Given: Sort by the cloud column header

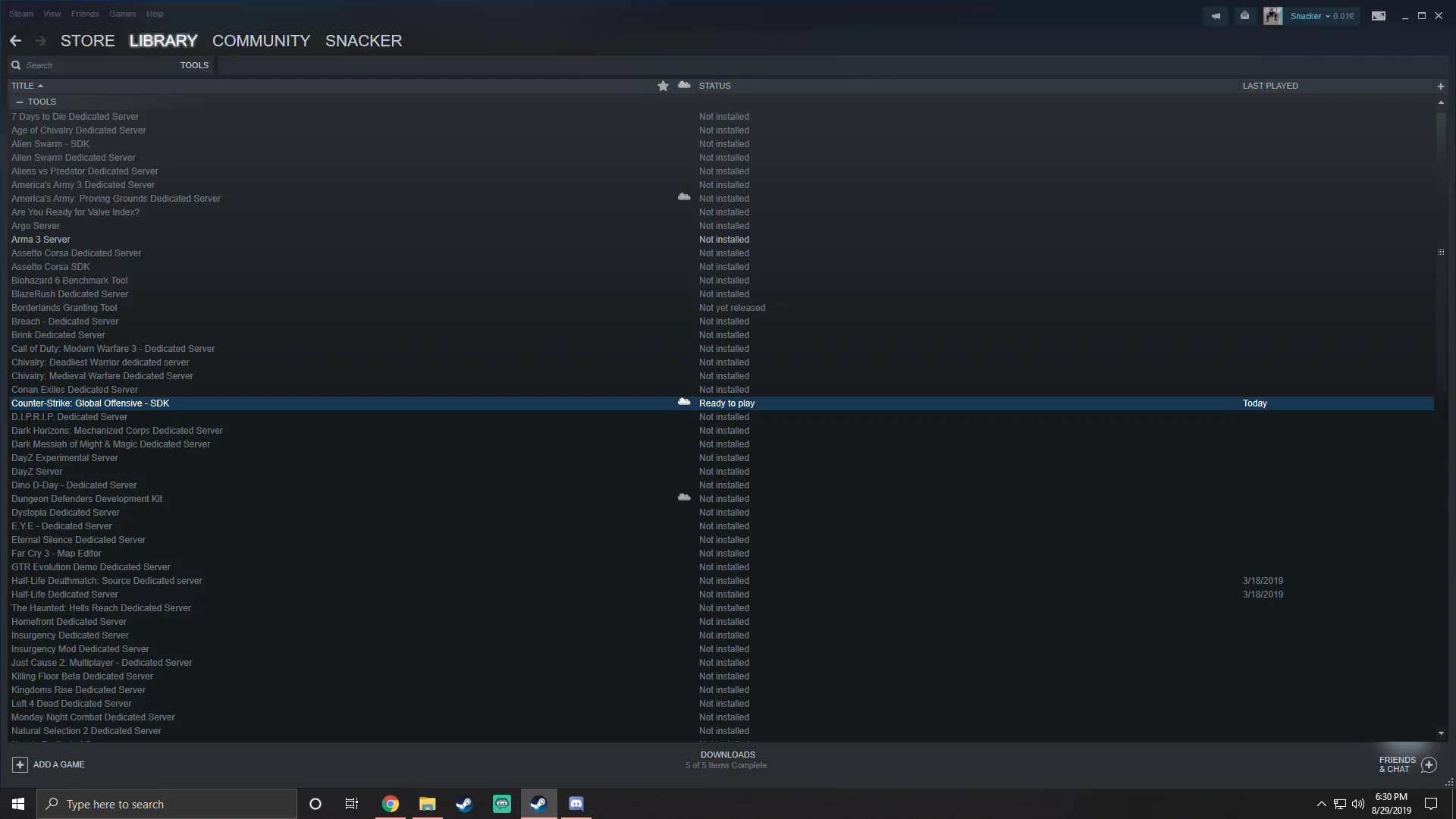Looking at the screenshot, I should (x=684, y=85).
